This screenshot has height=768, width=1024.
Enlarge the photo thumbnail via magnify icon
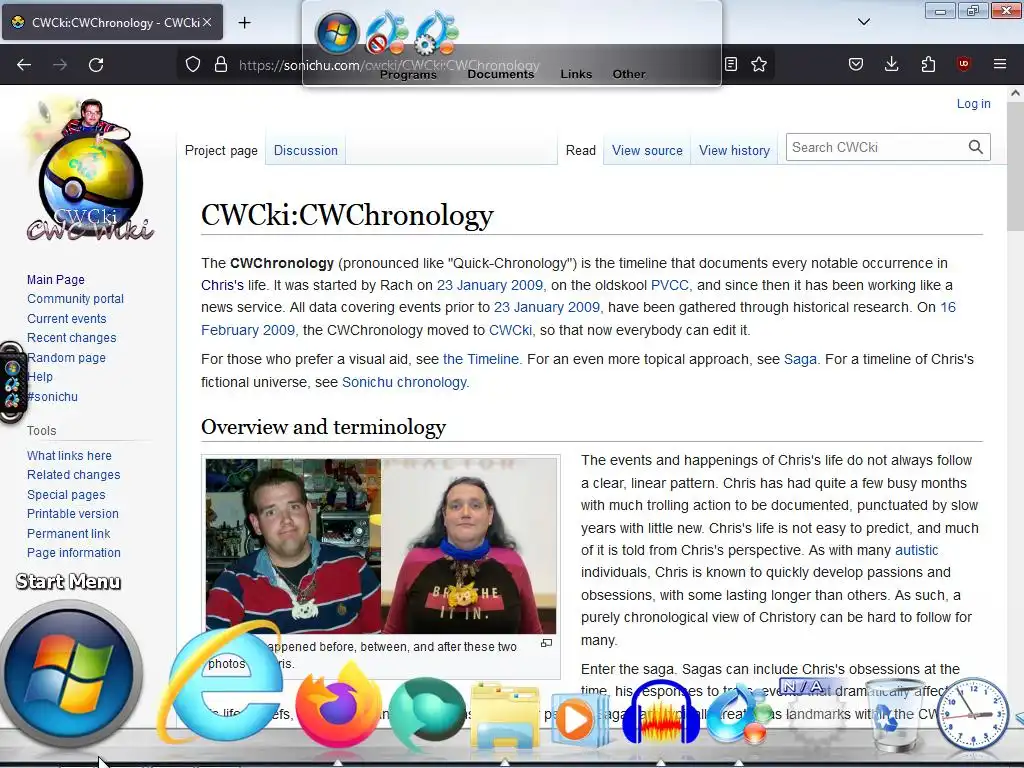547,643
